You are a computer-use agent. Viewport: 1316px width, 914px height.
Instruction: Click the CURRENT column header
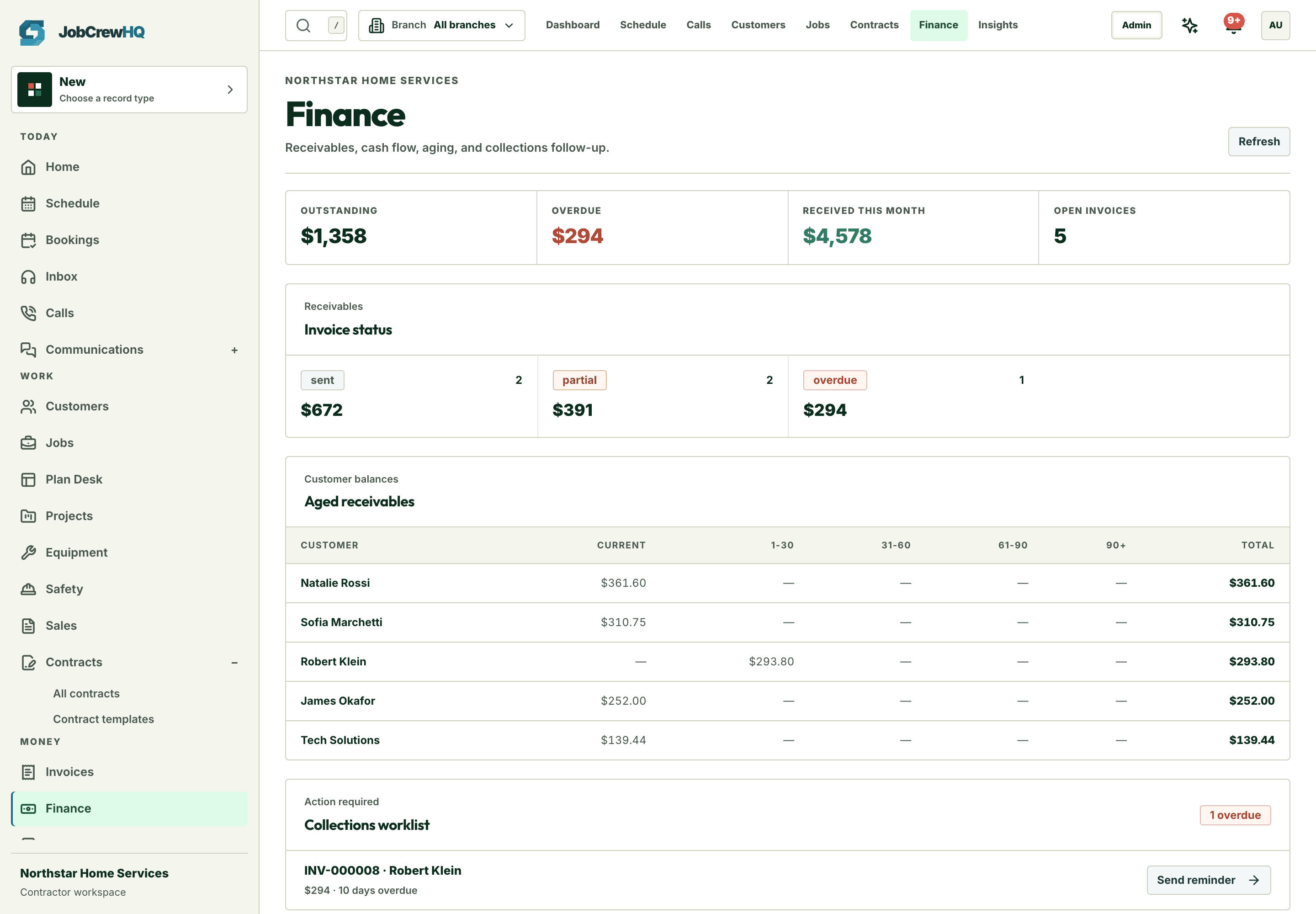pyautogui.click(x=621, y=545)
